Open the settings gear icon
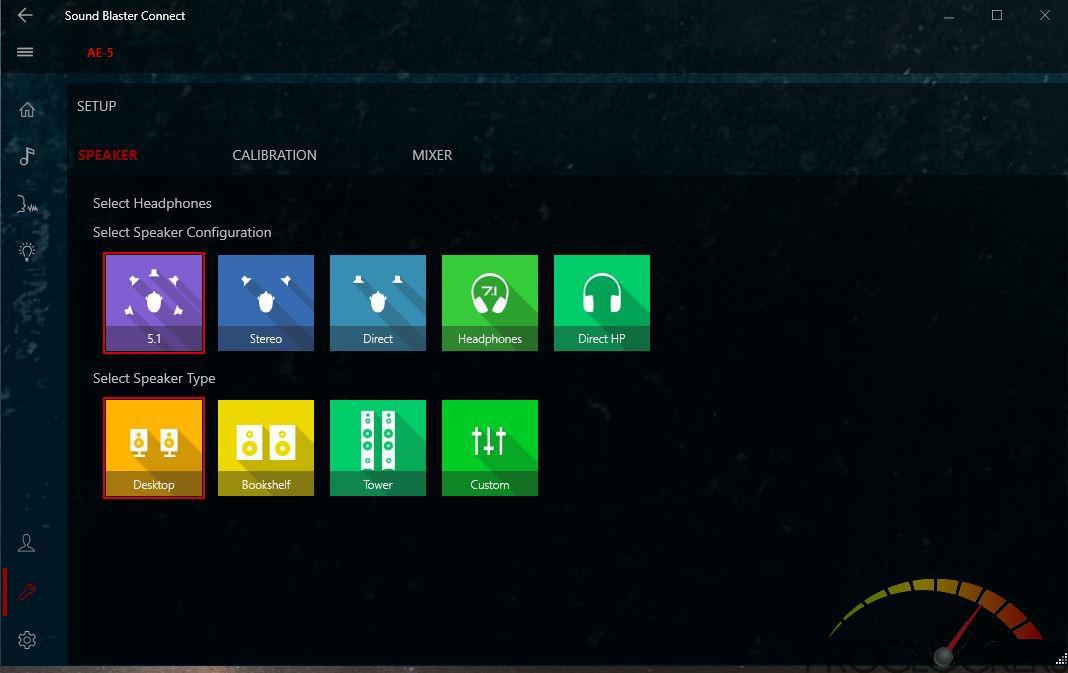This screenshot has width=1068, height=673. click(x=27, y=640)
